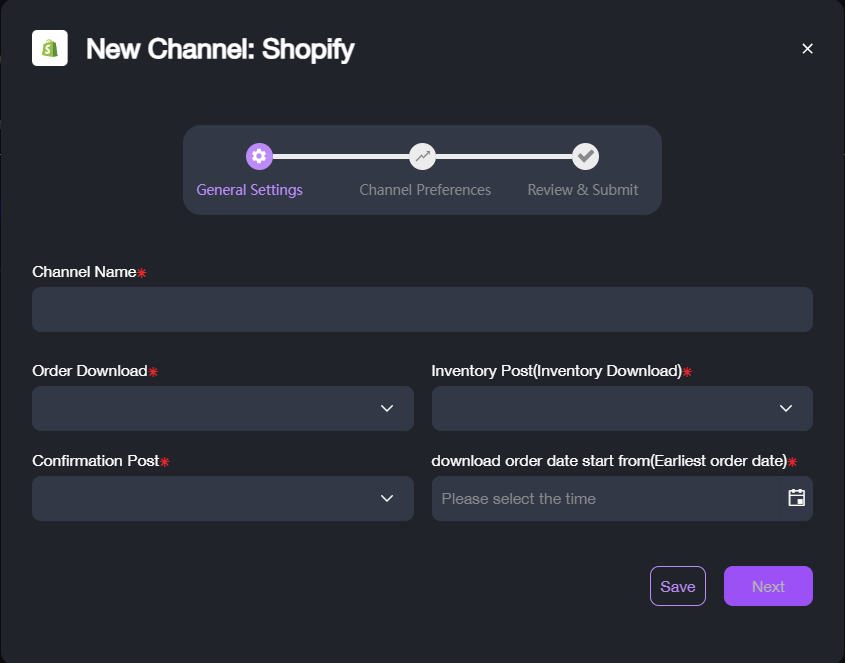Open the calendar date picker icon
Screen dimensions: 845x663
pos(796,498)
